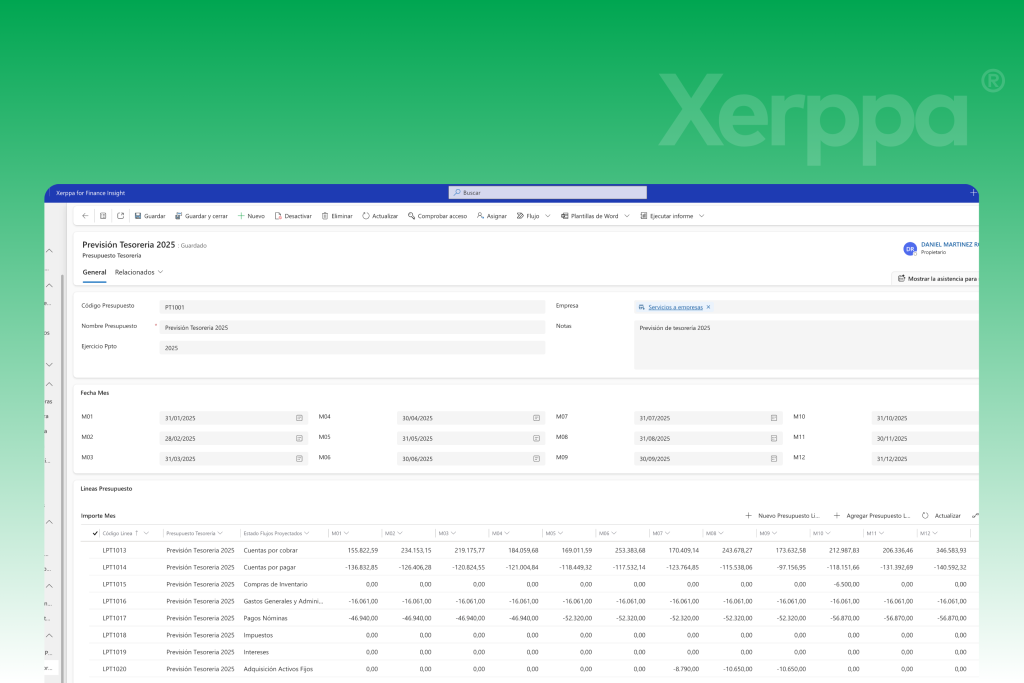The height and width of the screenshot is (683, 1024).
Task: Click Intereses row cell
Action: [256, 652]
